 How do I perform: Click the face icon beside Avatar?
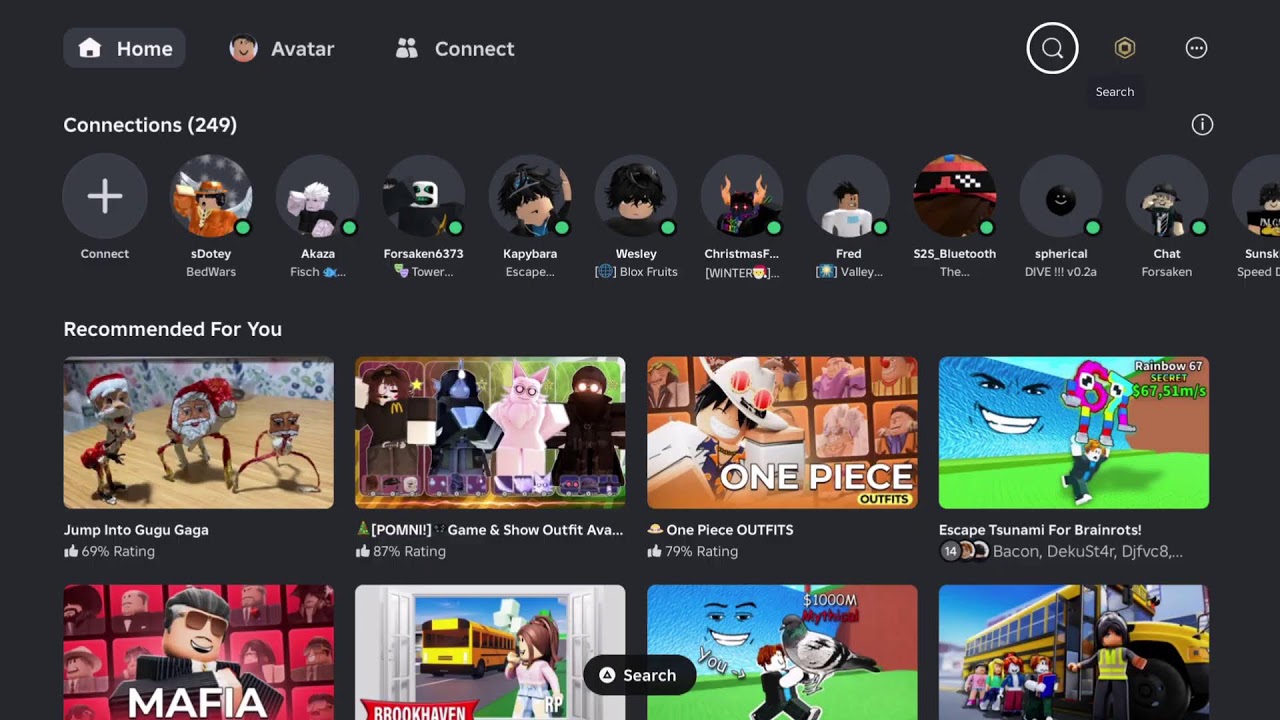[x=244, y=48]
